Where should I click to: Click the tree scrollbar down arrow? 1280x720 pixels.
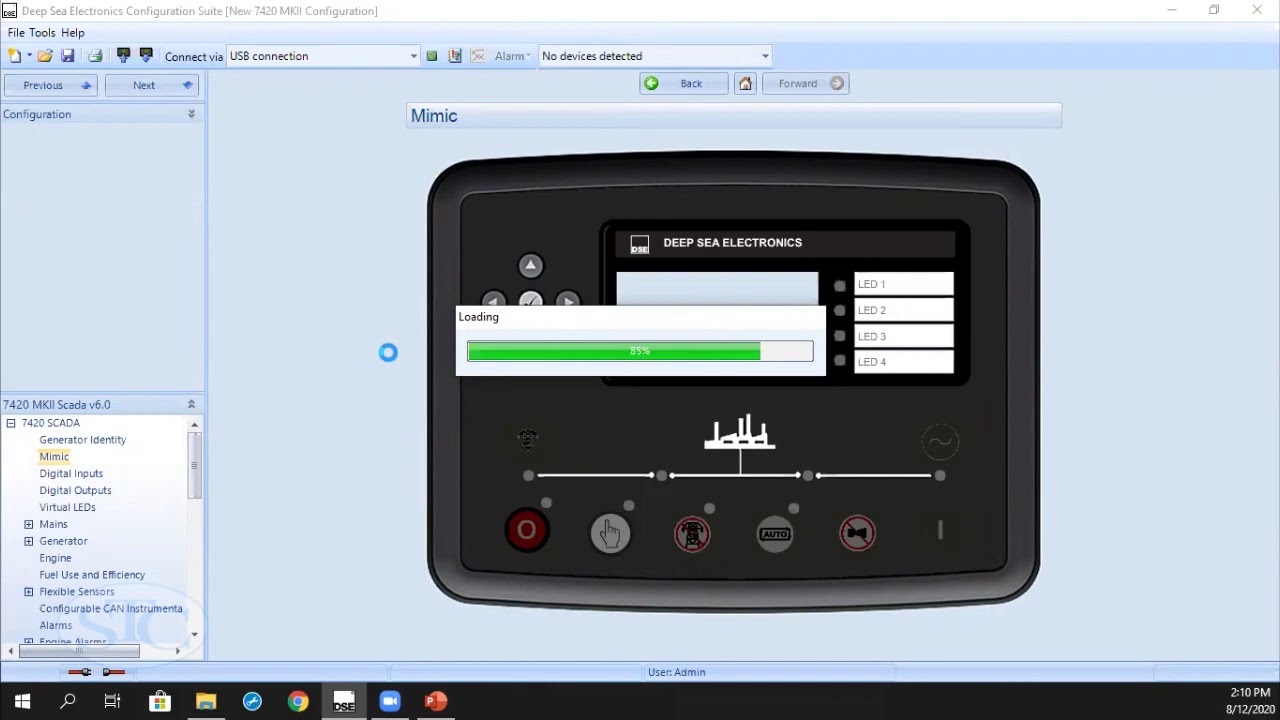point(194,634)
